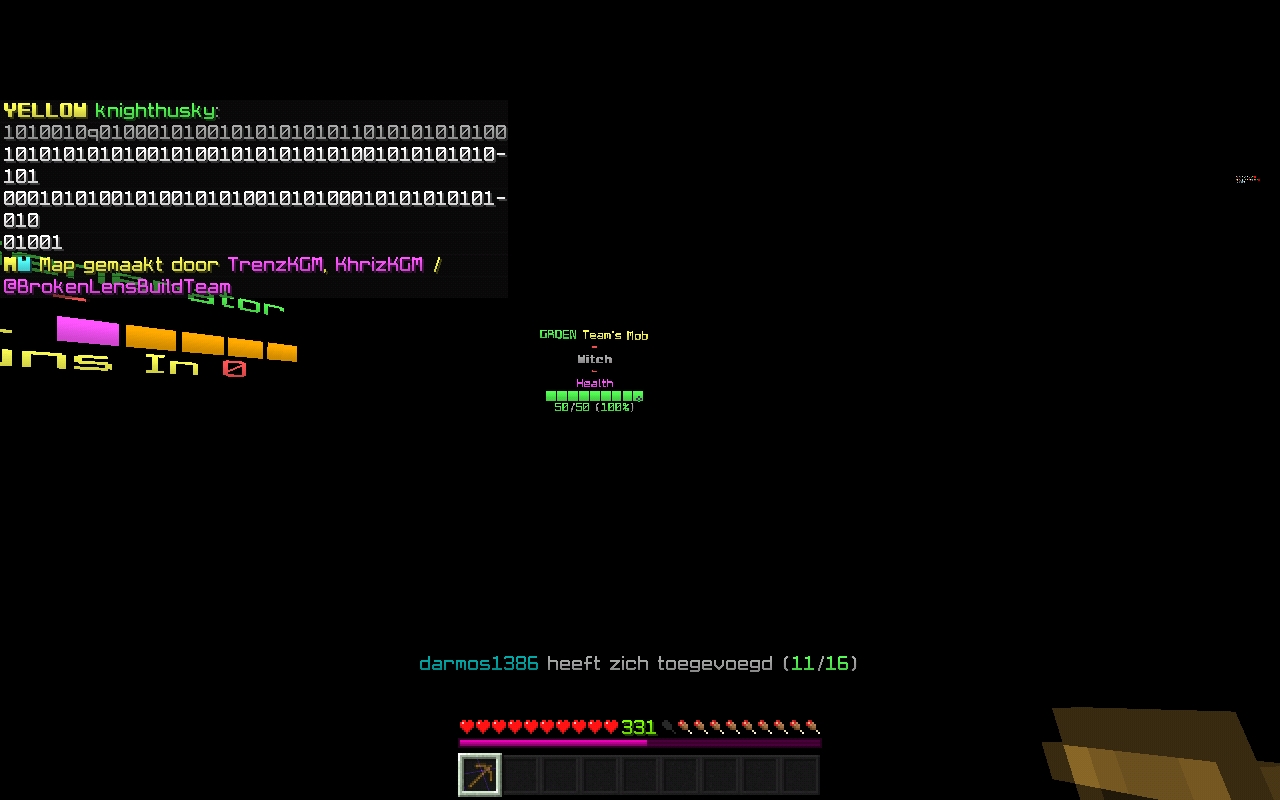Viewport: 1280px width, 800px height.
Task: Click the 'Witch' mob name tag
Action: point(595,359)
